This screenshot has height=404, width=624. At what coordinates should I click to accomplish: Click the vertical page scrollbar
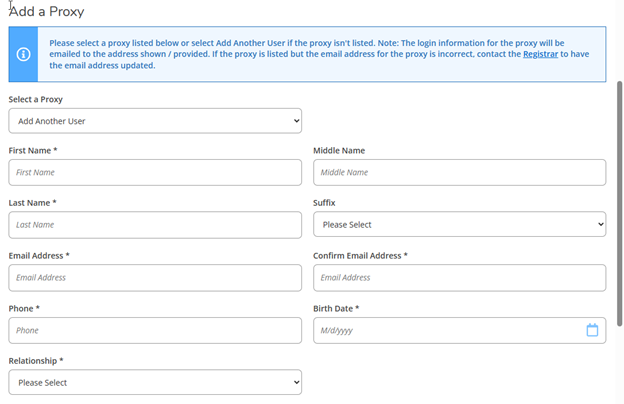point(619,200)
